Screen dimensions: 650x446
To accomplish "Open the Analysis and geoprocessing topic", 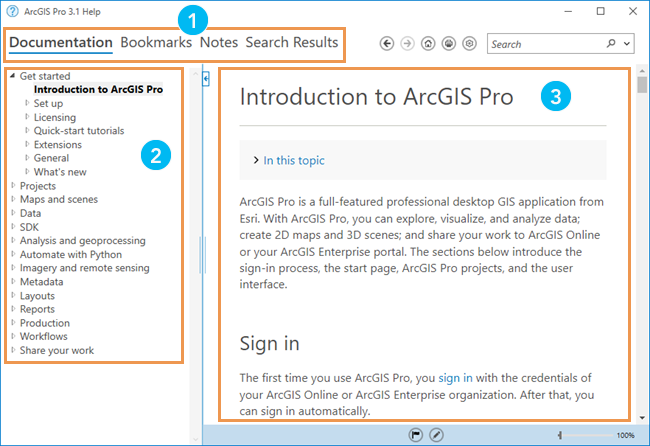I will (83, 241).
